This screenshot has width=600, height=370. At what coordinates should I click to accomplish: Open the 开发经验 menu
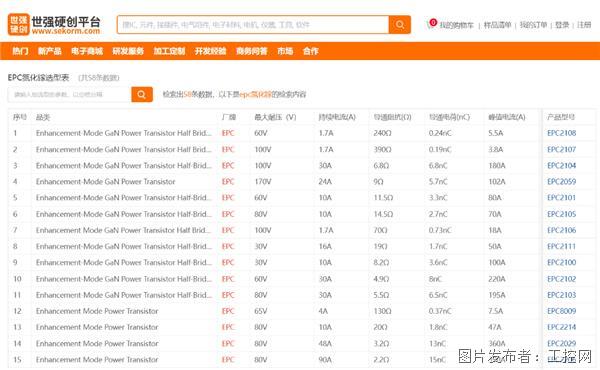(x=210, y=51)
